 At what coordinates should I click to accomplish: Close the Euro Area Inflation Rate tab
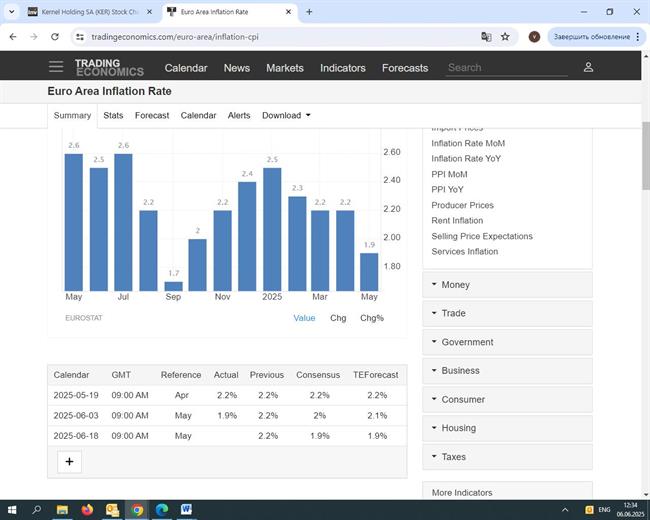tap(289, 12)
